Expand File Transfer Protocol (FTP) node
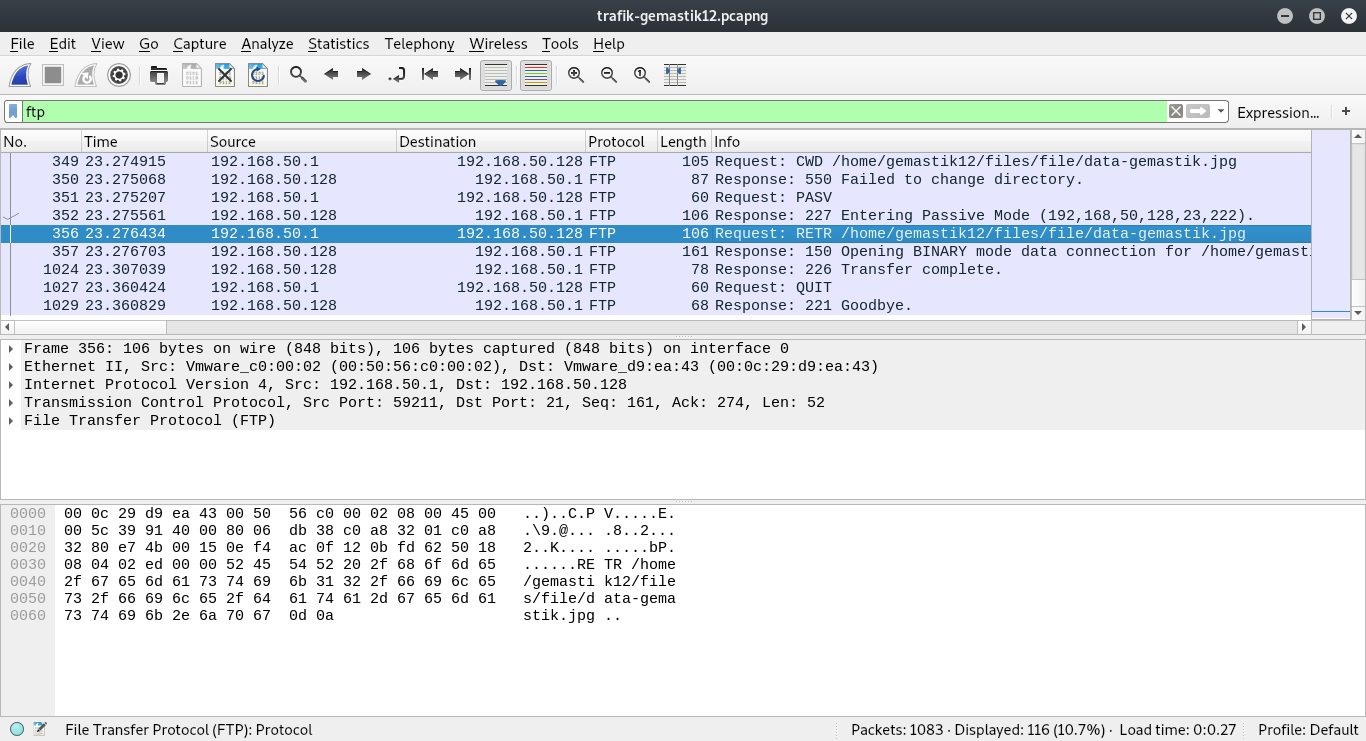The height and width of the screenshot is (741, 1366). click(x=11, y=421)
